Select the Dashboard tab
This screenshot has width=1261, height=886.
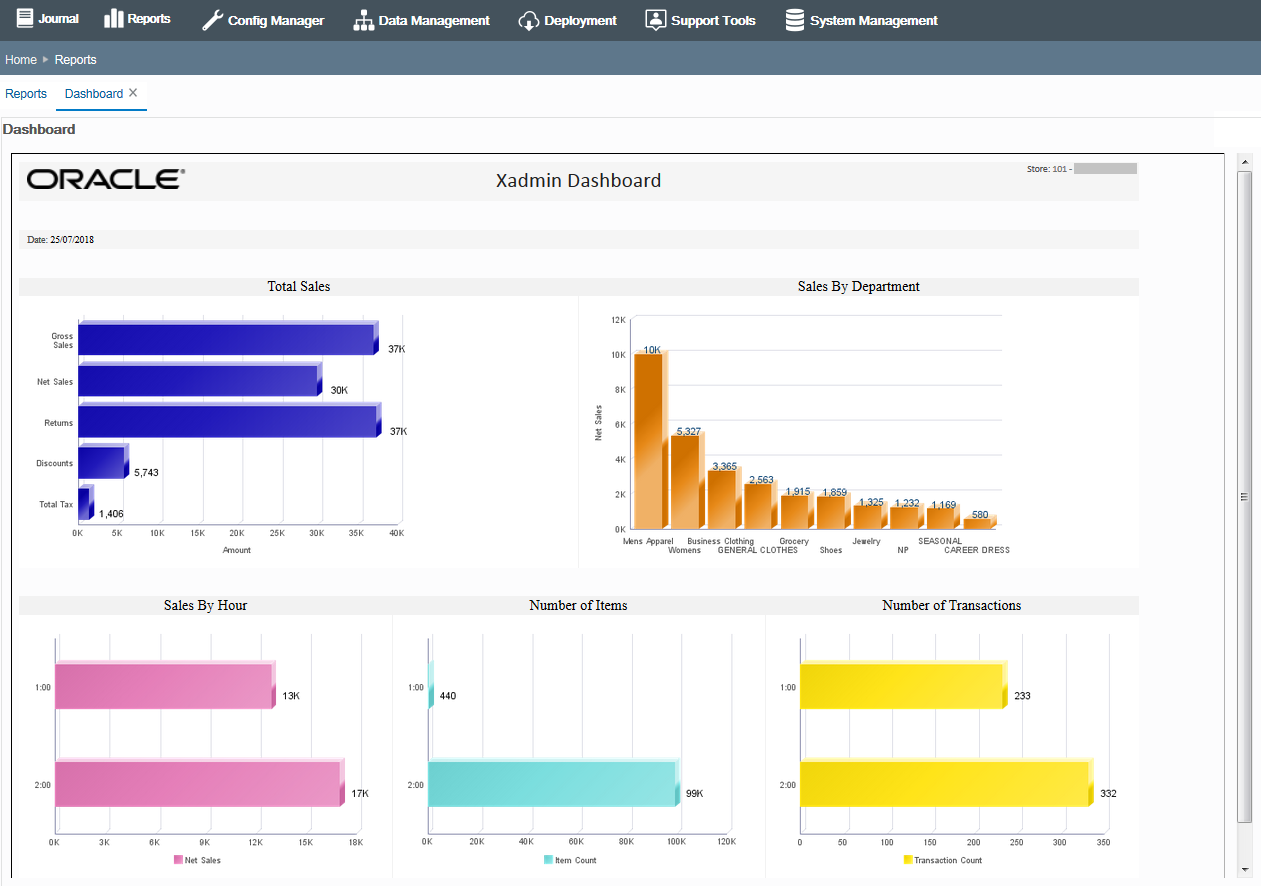coord(93,93)
